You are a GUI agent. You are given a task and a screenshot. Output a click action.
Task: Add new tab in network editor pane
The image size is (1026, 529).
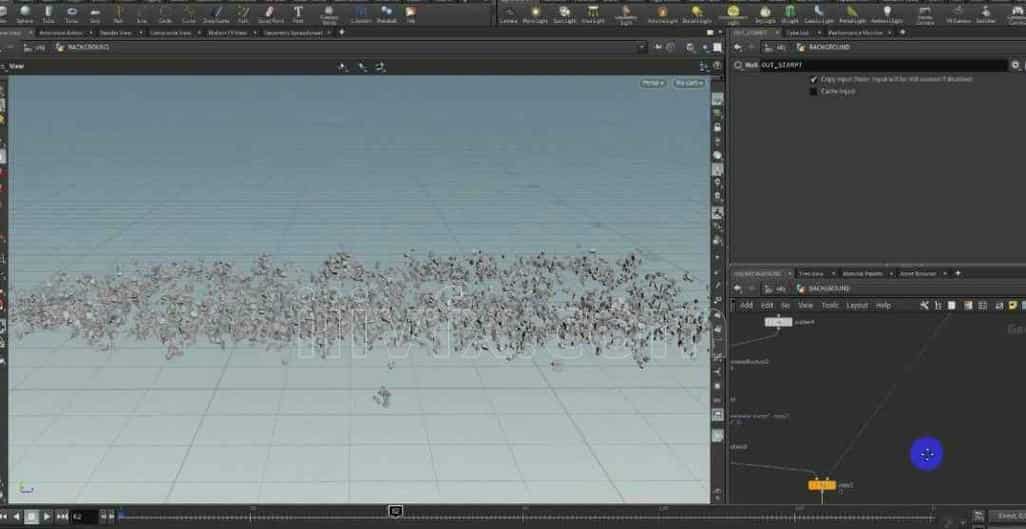click(x=957, y=273)
